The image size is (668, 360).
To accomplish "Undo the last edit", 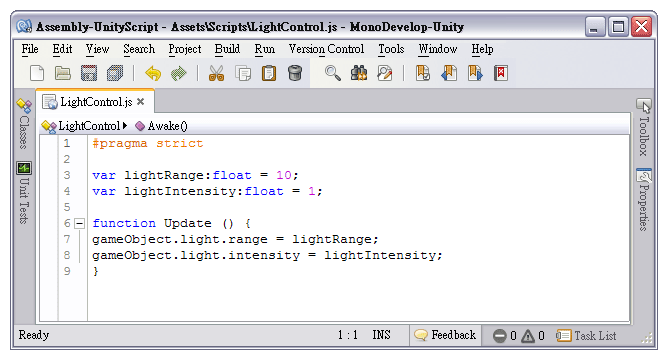I will tap(153, 73).
